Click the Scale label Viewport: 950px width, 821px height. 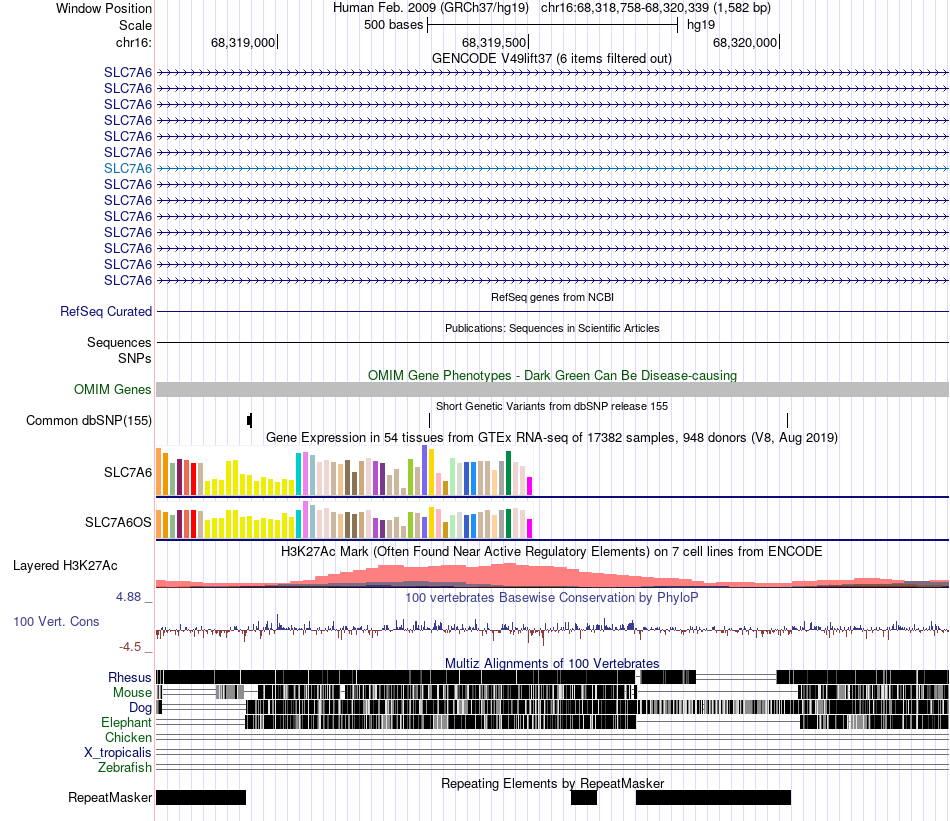(135, 25)
